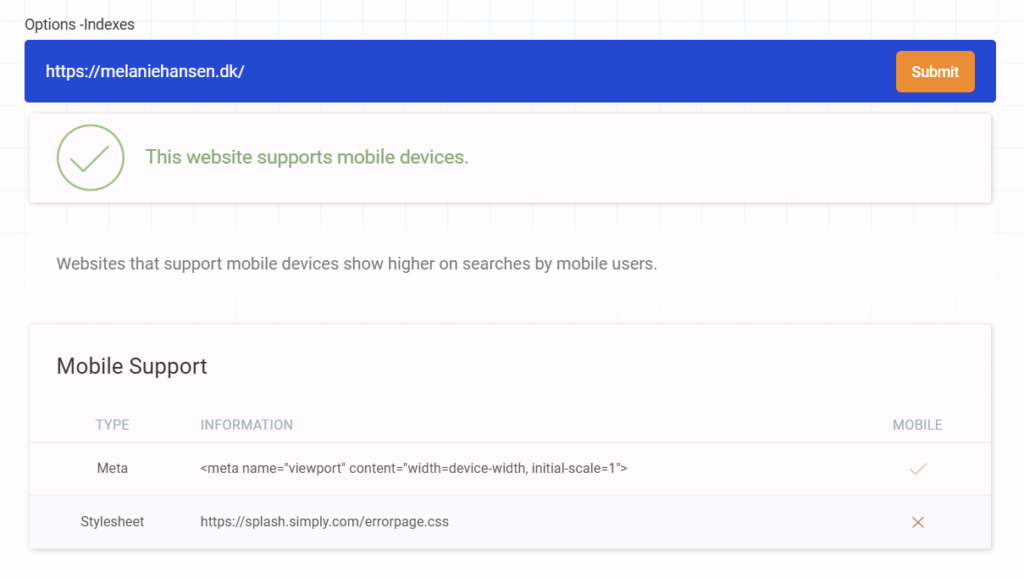Click the red X in the Stylesheet row
1024x578 pixels.
tap(918, 522)
